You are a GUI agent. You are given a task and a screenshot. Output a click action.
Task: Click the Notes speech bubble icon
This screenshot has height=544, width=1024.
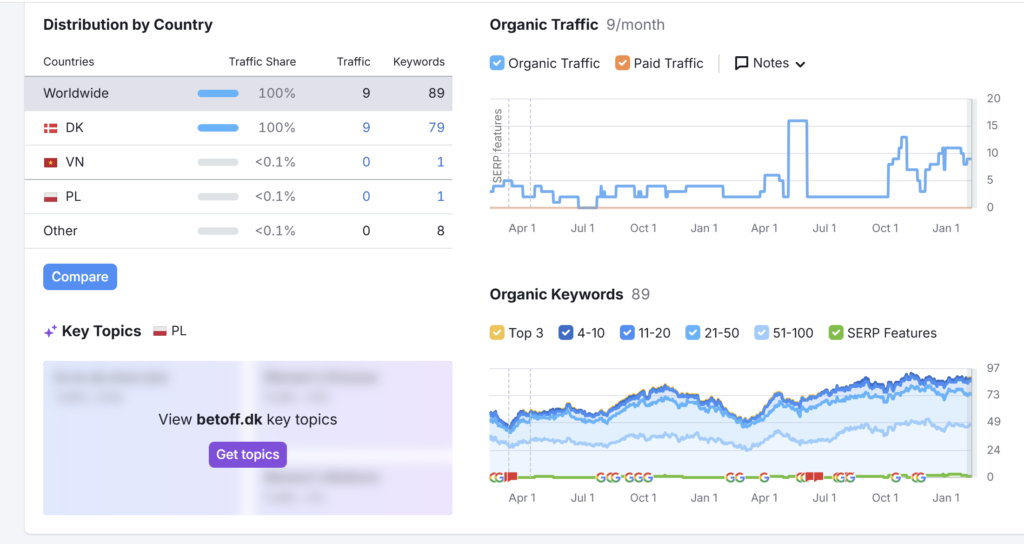click(741, 63)
